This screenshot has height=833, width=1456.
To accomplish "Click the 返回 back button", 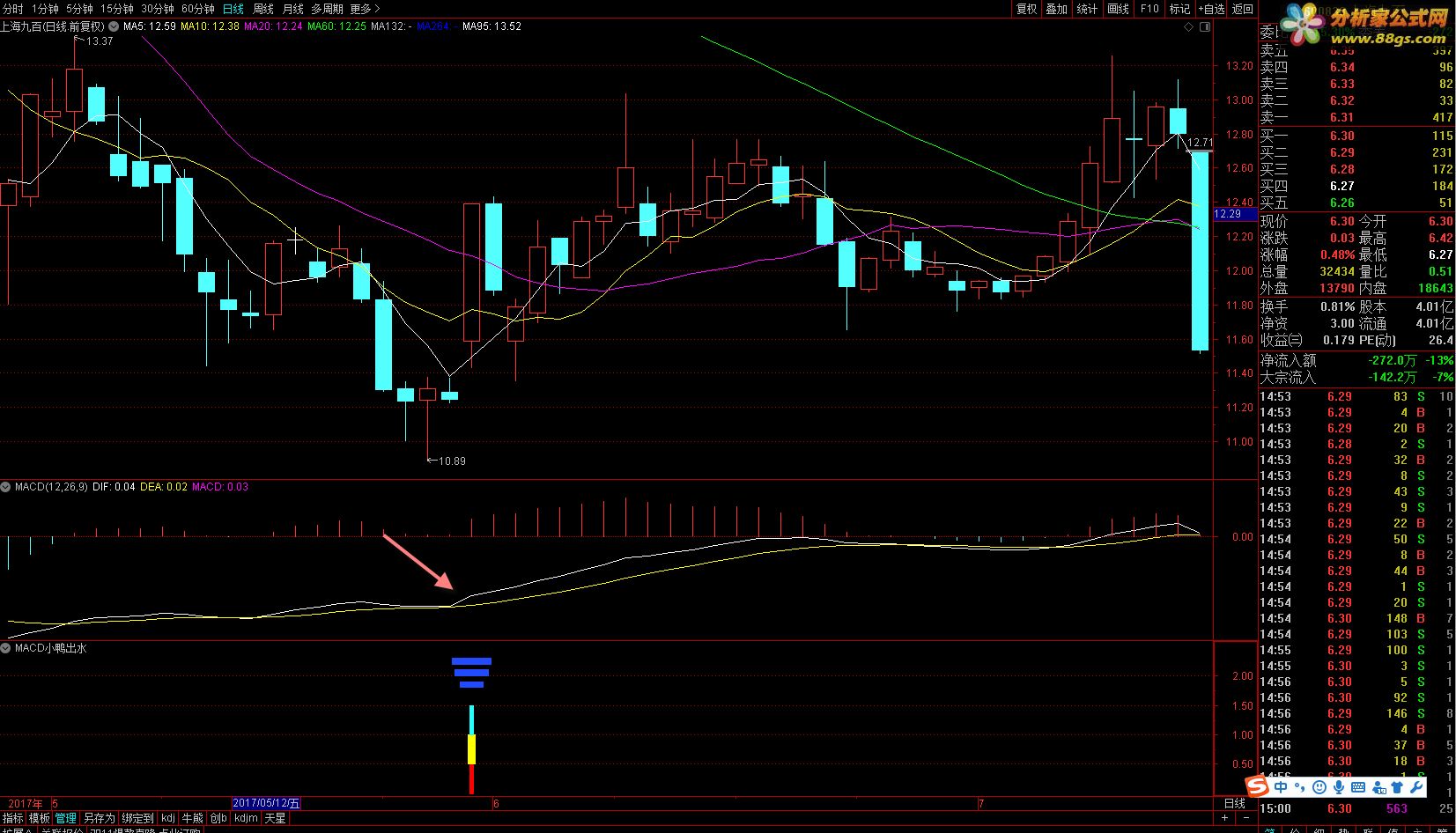I will pos(1243,9).
